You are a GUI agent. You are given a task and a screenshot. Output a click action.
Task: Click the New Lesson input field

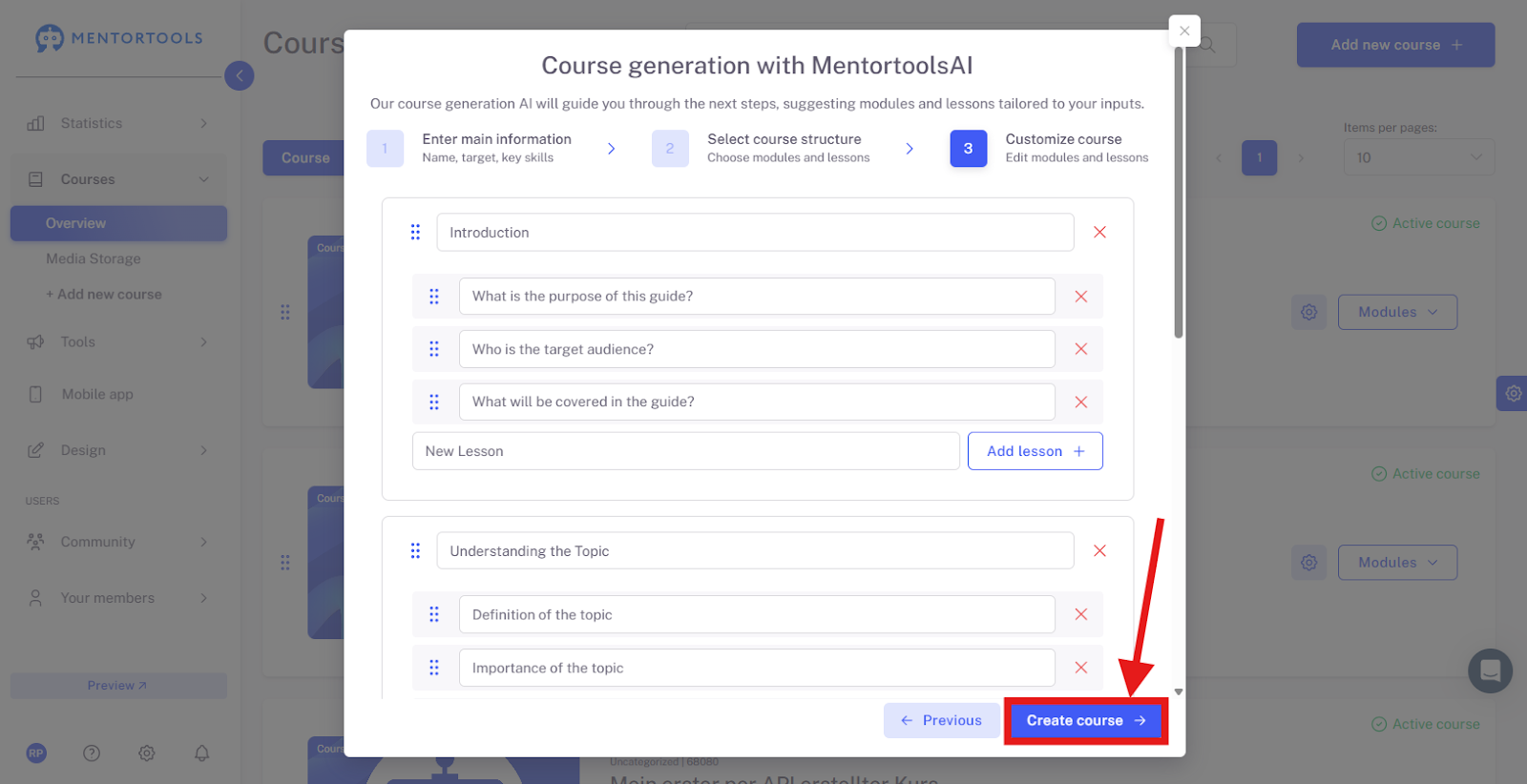tap(685, 451)
